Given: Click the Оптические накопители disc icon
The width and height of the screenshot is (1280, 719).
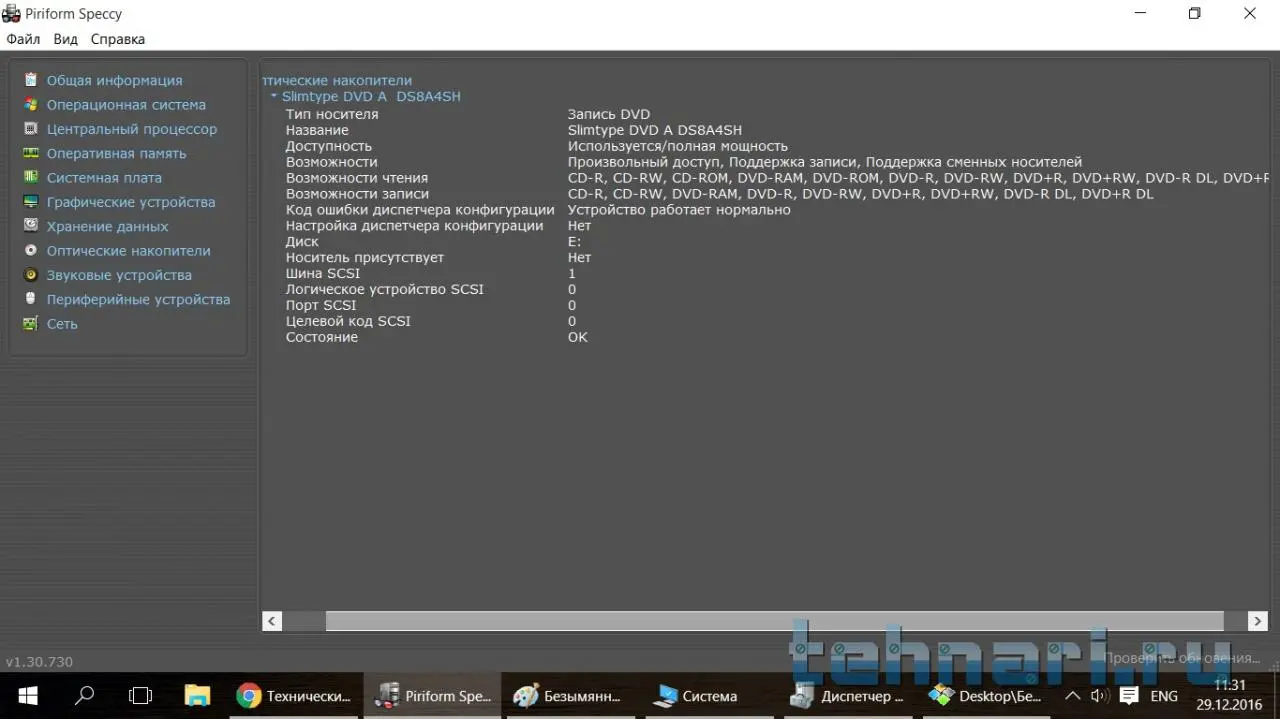Looking at the screenshot, I should pos(31,250).
